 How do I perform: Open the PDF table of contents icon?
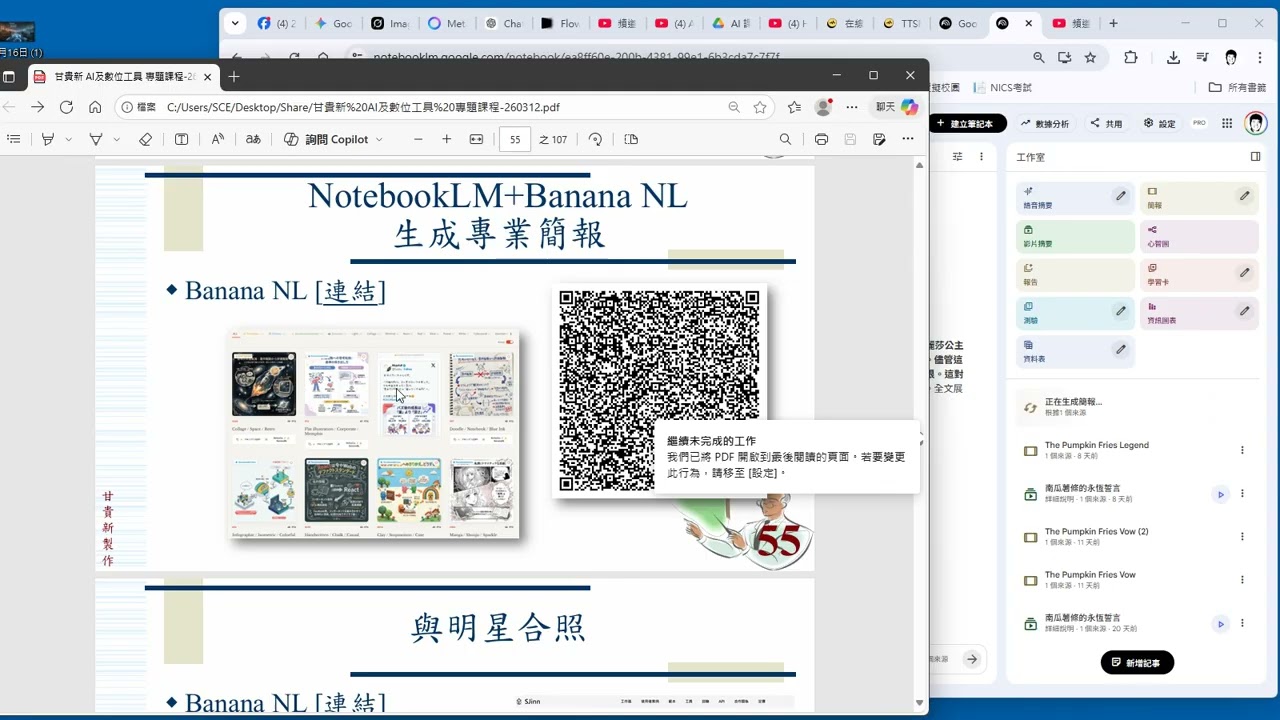tap(13, 139)
